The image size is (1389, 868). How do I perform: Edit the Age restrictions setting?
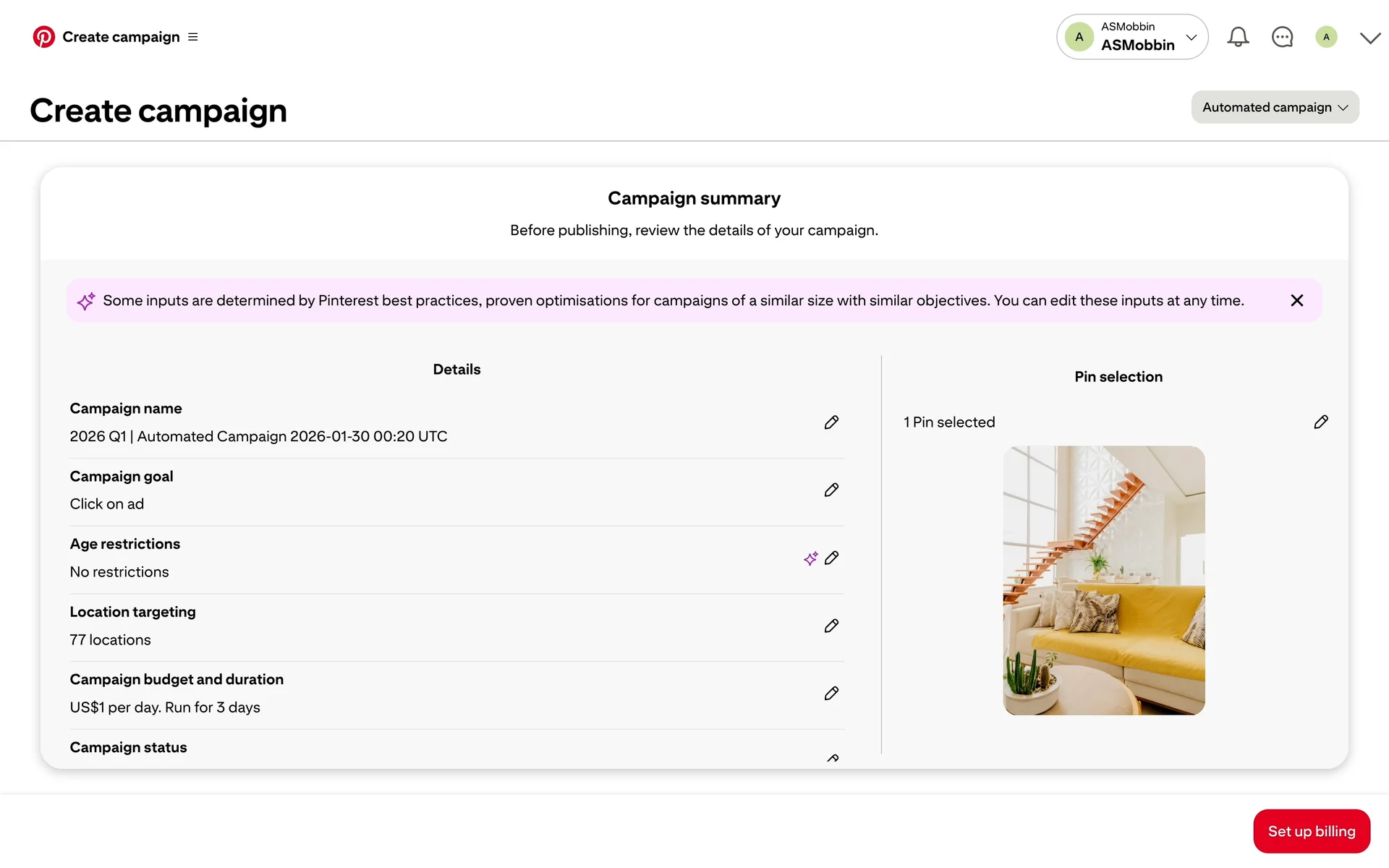point(831,558)
